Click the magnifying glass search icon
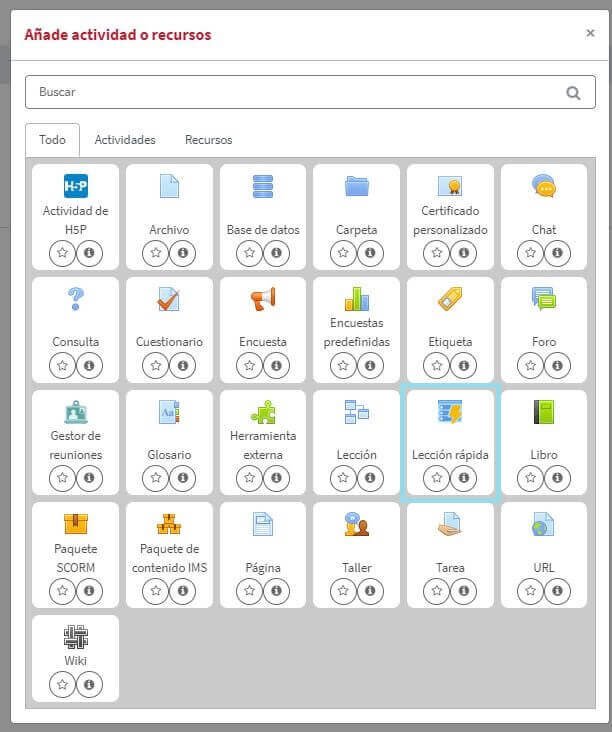This screenshot has width=612, height=732. click(x=573, y=93)
